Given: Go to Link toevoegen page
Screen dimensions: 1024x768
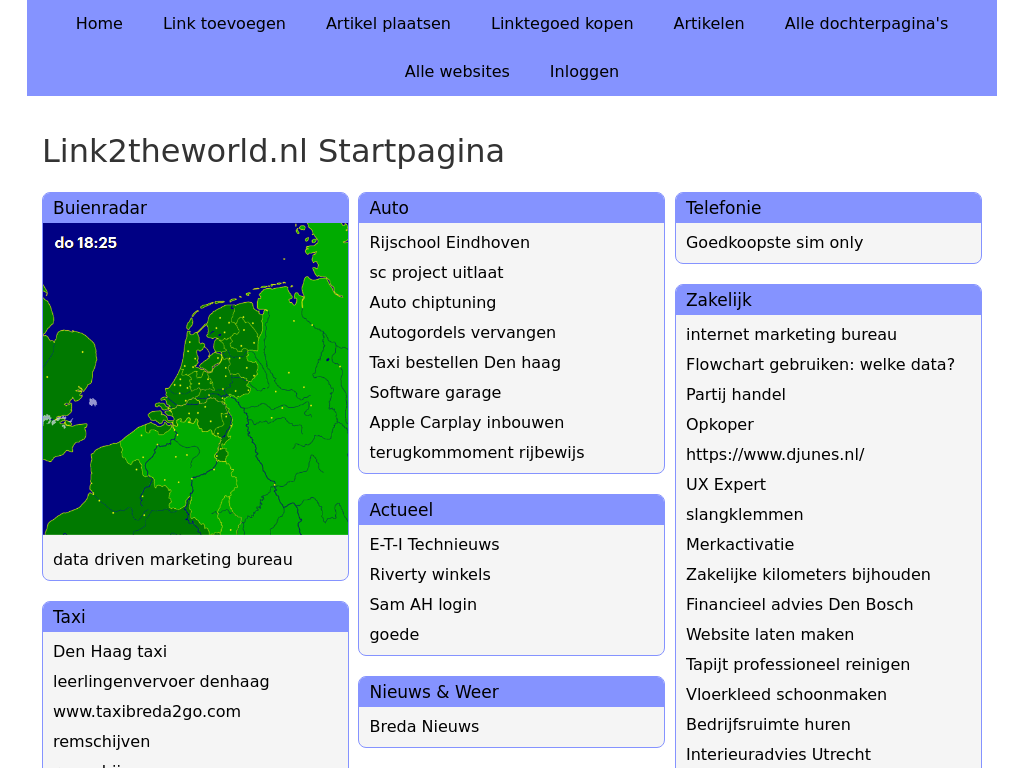Looking at the screenshot, I should pyautogui.click(x=224, y=23).
